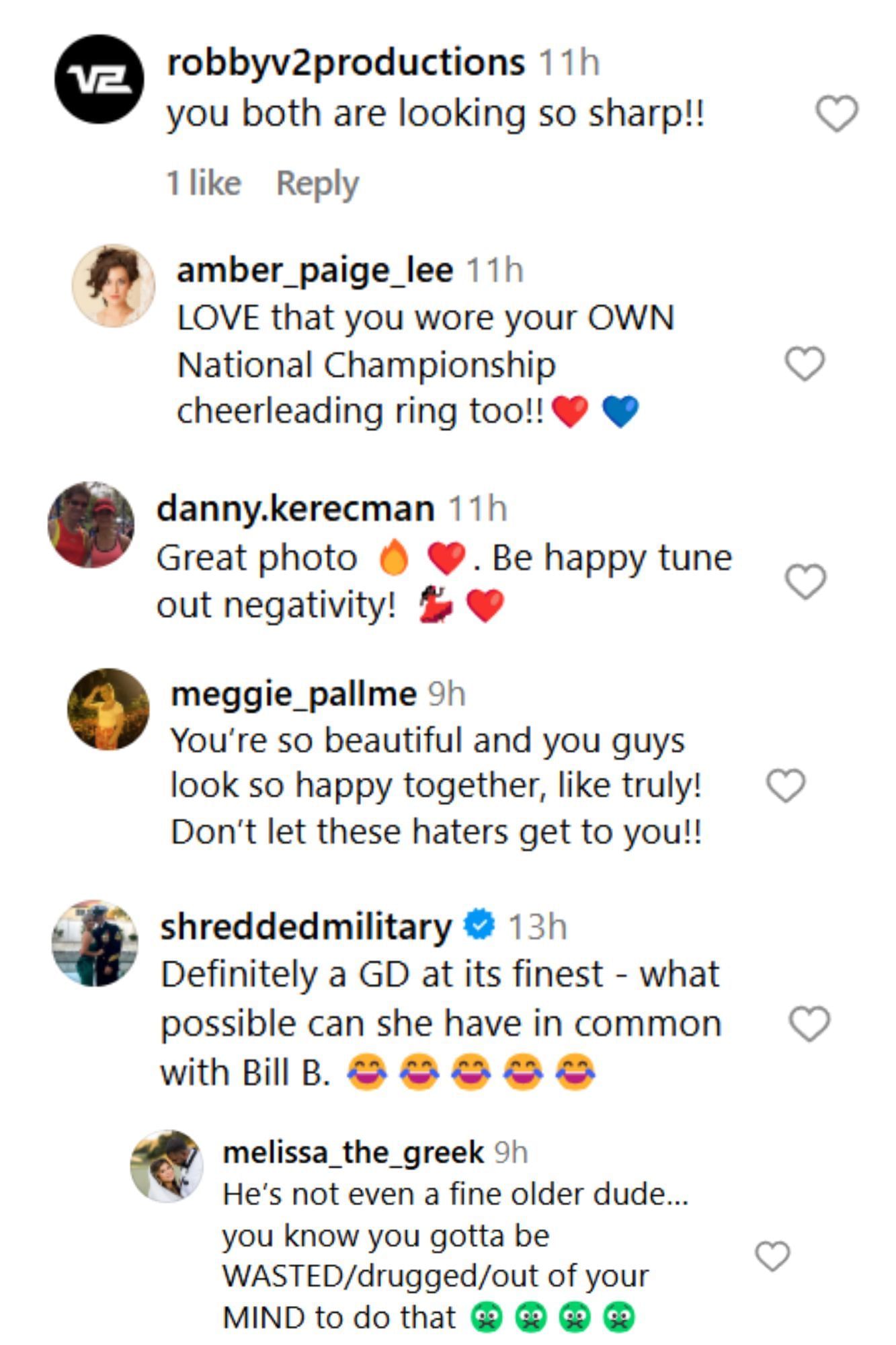Click the 11h timestamp on amber_paige_lee's comment
Image resolution: width=896 pixels, height=1345 pixels.
click(495, 272)
